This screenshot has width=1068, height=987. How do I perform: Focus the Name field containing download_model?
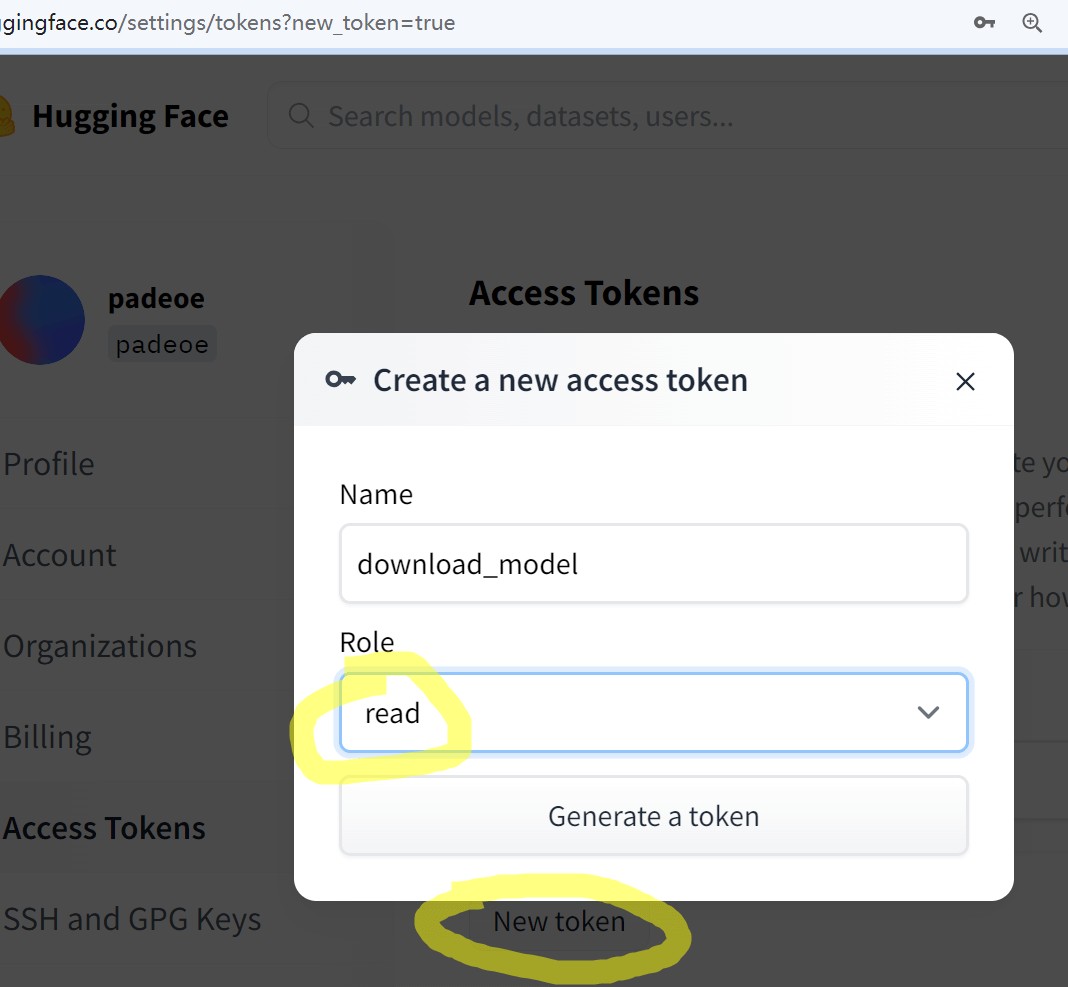pos(653,564)
